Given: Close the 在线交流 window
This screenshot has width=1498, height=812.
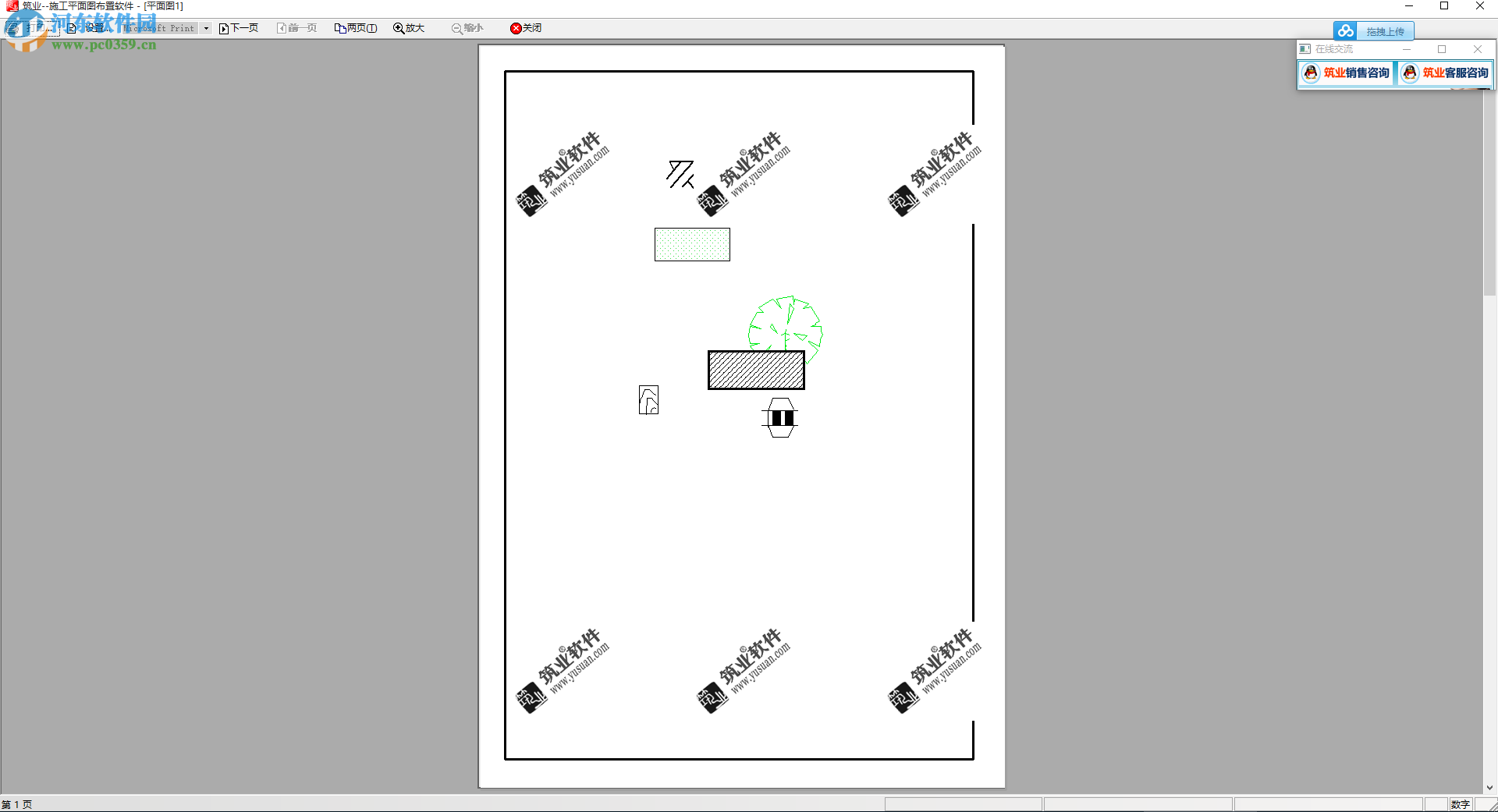Looking at the screenshot, I should 1477,49.
